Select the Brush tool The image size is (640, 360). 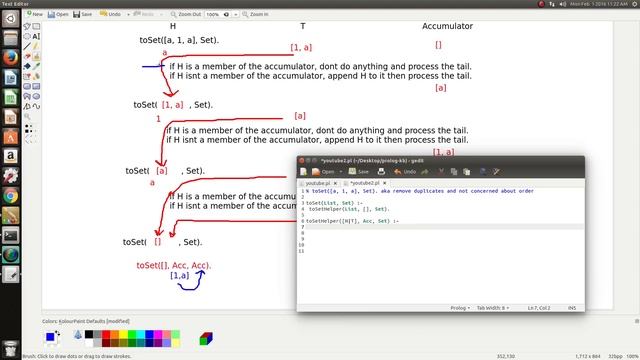click(x=36, y=56)
